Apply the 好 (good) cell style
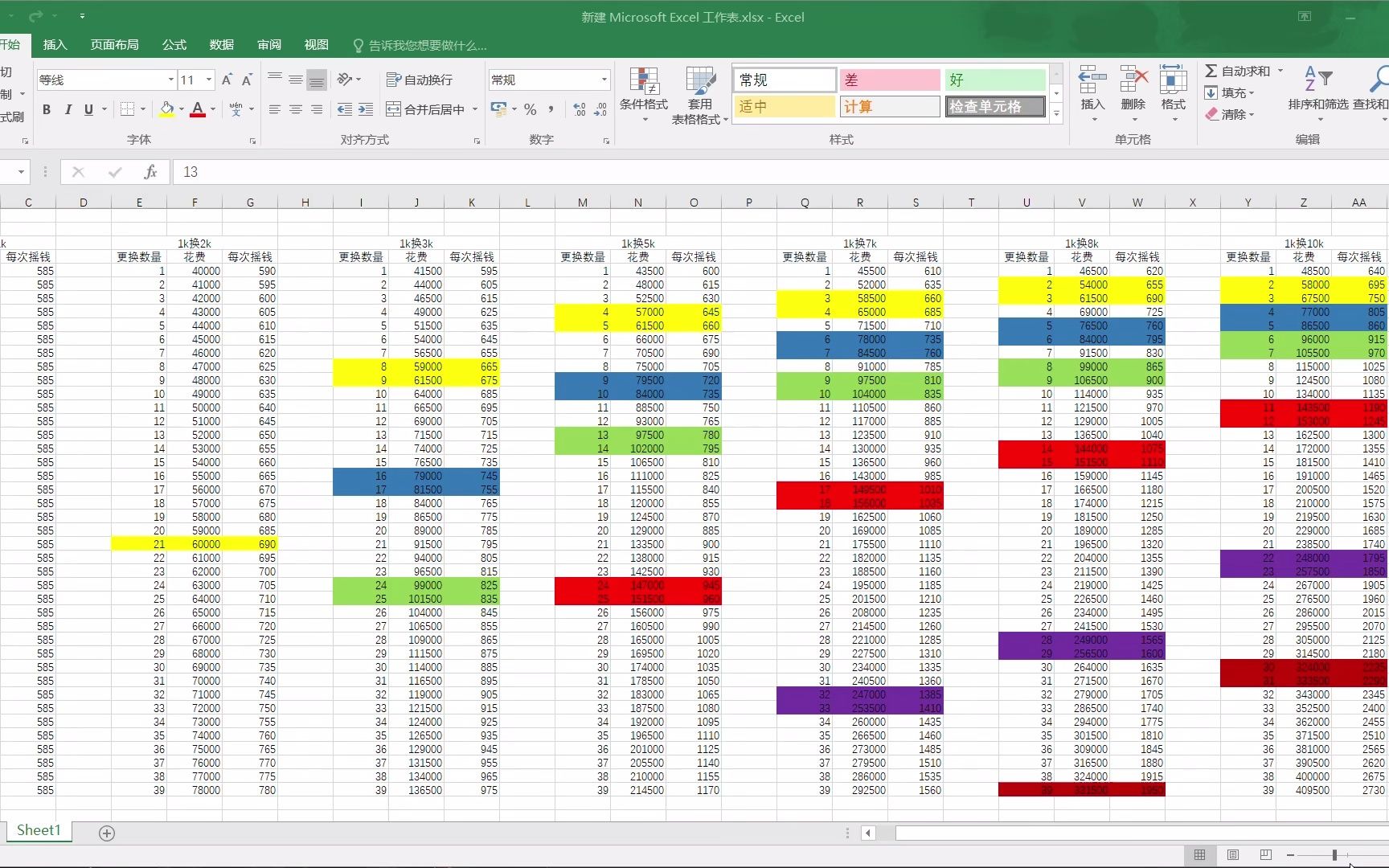Viewport: 1389px width, 868px height. (995, 80)
